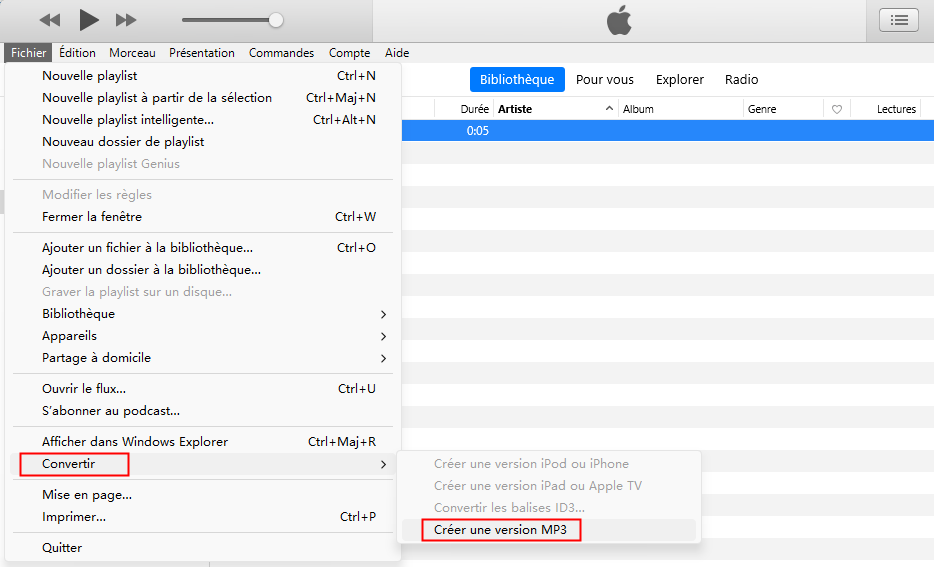Click the rewind previous track button
Screen dimensions: 934x567
(50, 20)
